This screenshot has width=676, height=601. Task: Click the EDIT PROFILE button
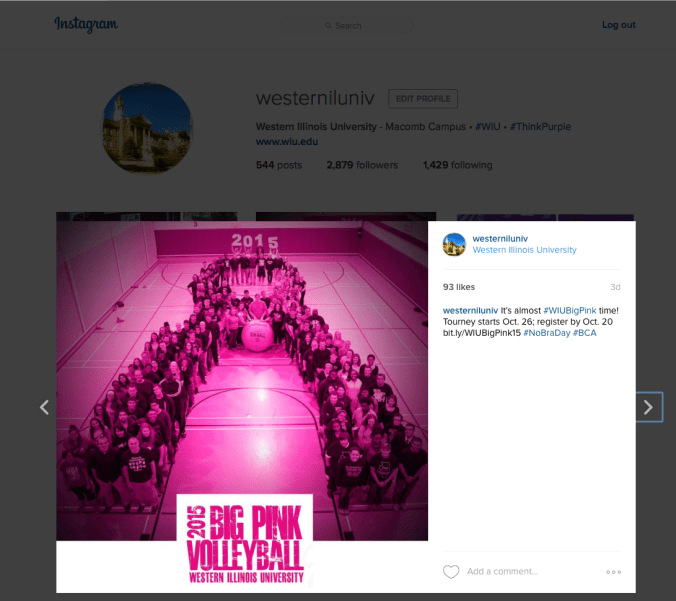tap(423, 99)
